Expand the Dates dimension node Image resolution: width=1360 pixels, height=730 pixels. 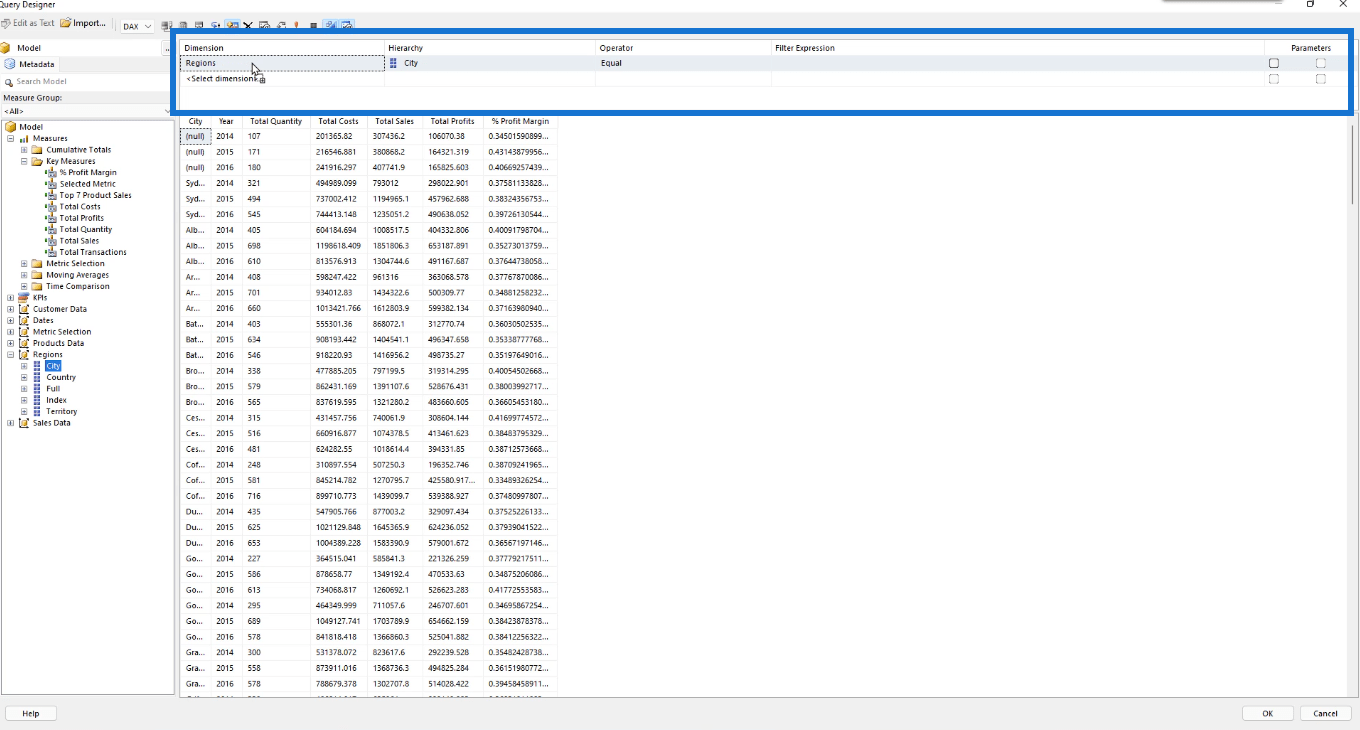click(11, 321)
